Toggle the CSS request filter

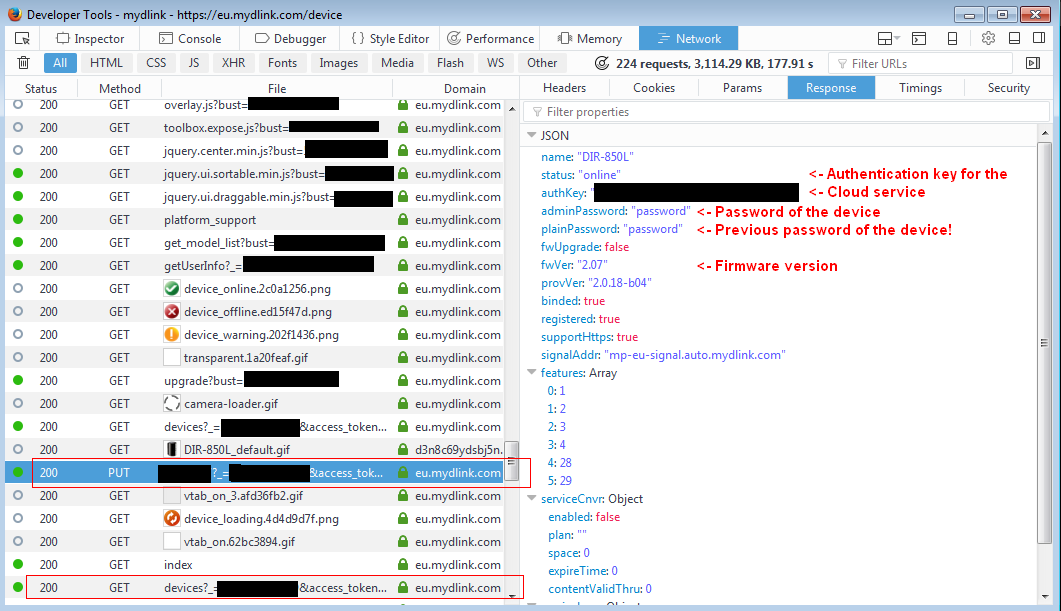tap(156, 63)
